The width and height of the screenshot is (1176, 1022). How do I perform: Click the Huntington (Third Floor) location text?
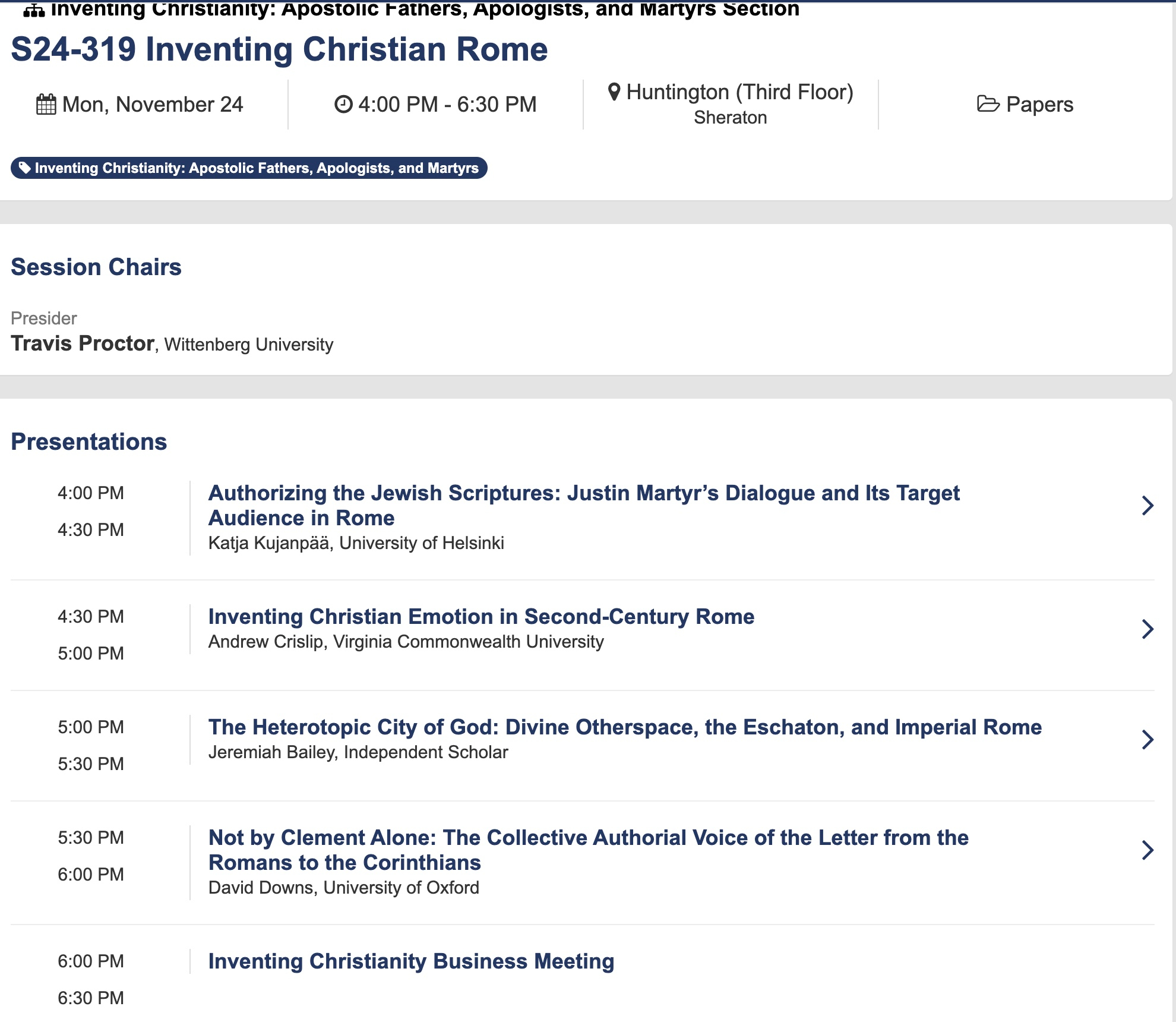tap(739, 92)
